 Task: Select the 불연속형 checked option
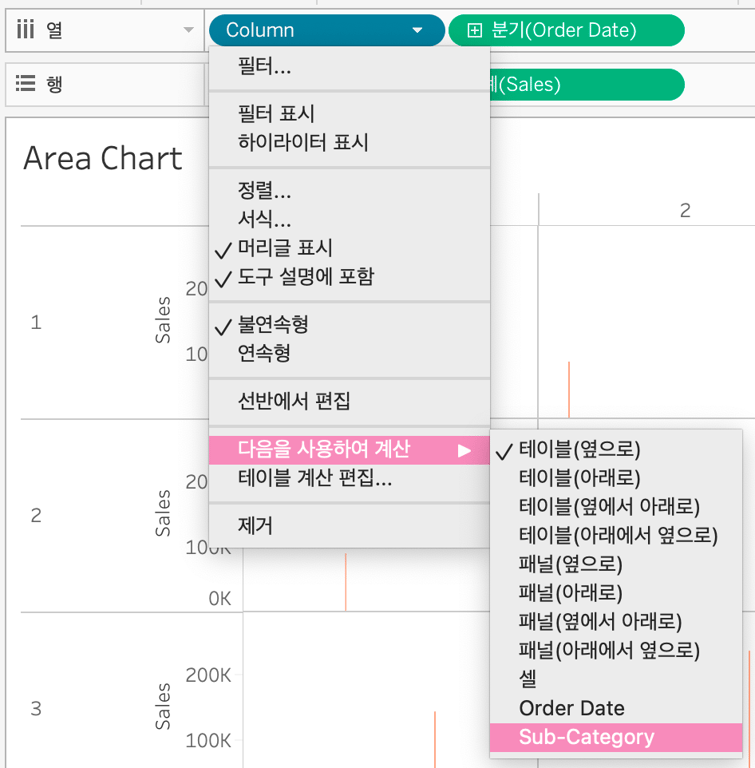pyautogui.click(x=272, y=325)
